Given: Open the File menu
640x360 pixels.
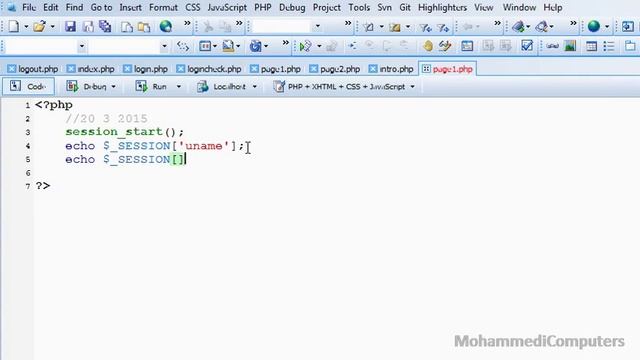Looking at the screenshot, I should pyautogui.click(x=29, y=7).
